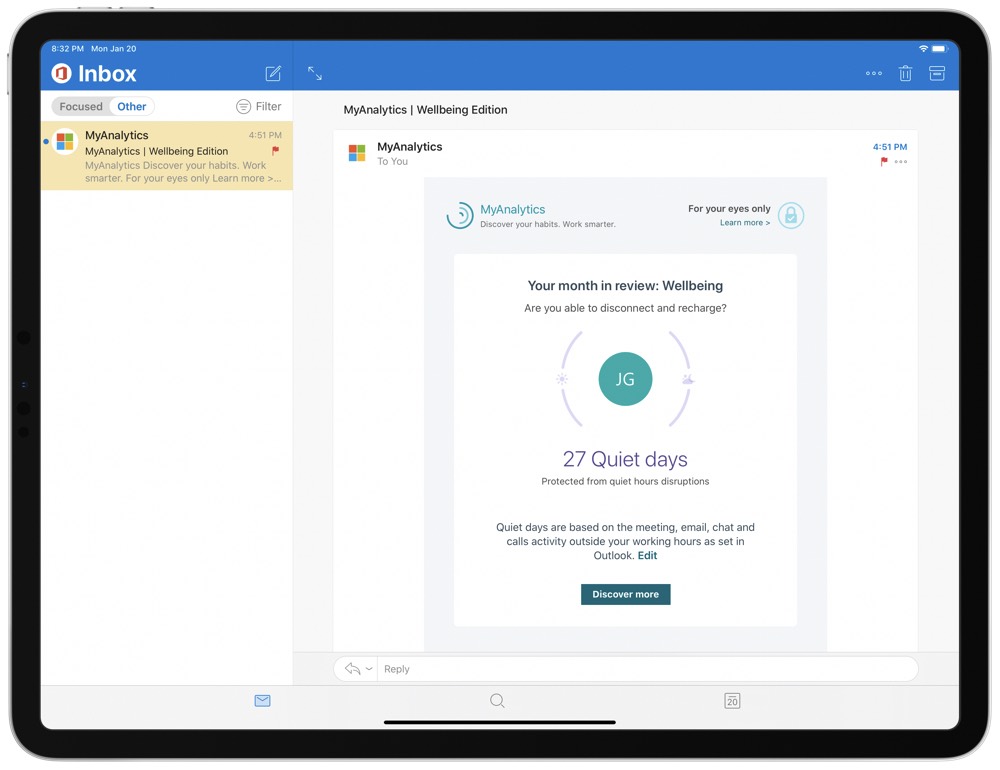1000x770 pixels.
Task: Tap the flag on MyAnalytics list item
Action: click(x=276, y=151)
